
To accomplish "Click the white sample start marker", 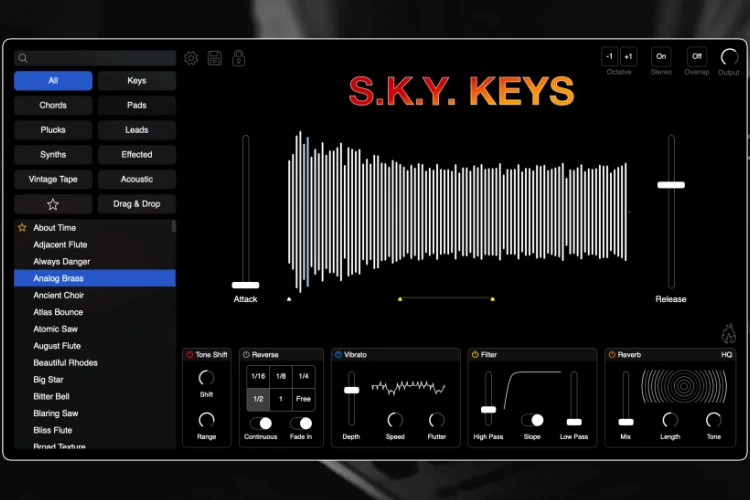I will 289,299.
